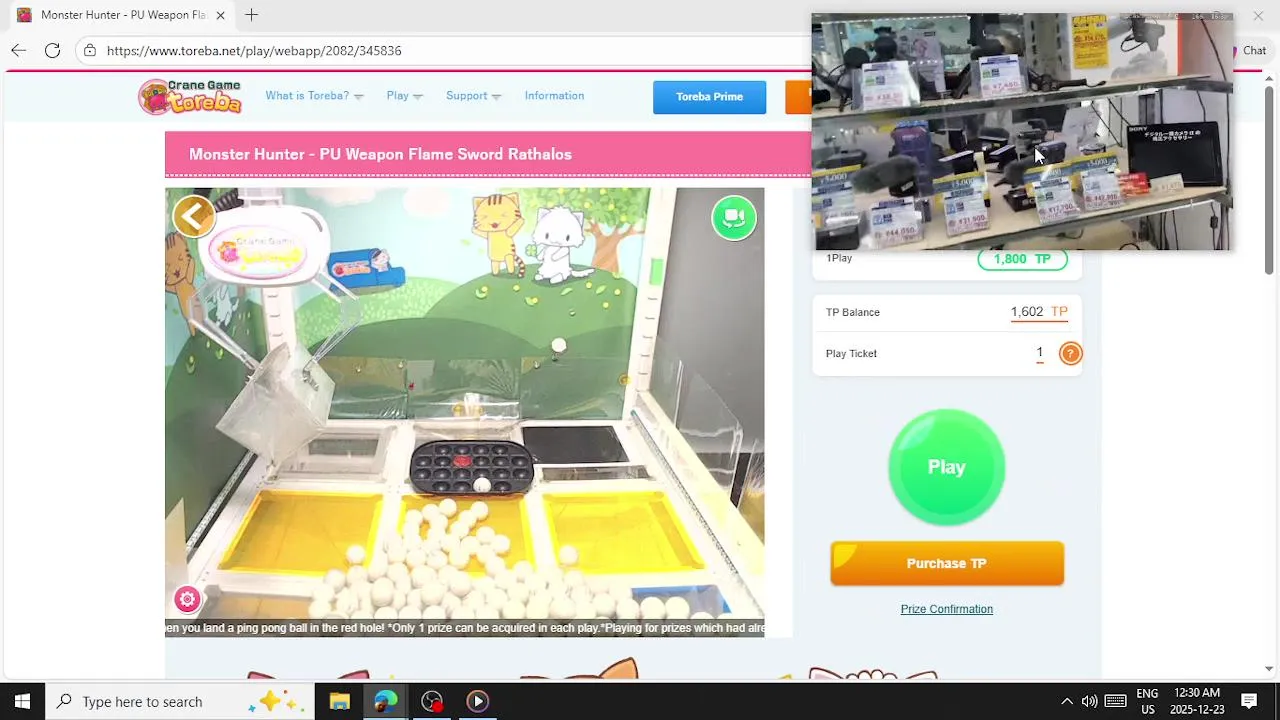The height and width of the screenshot is (720, 1280).
Task: Close the Monster Hunter browser tab
Action: pyautogui.click(x=220, y=15)
